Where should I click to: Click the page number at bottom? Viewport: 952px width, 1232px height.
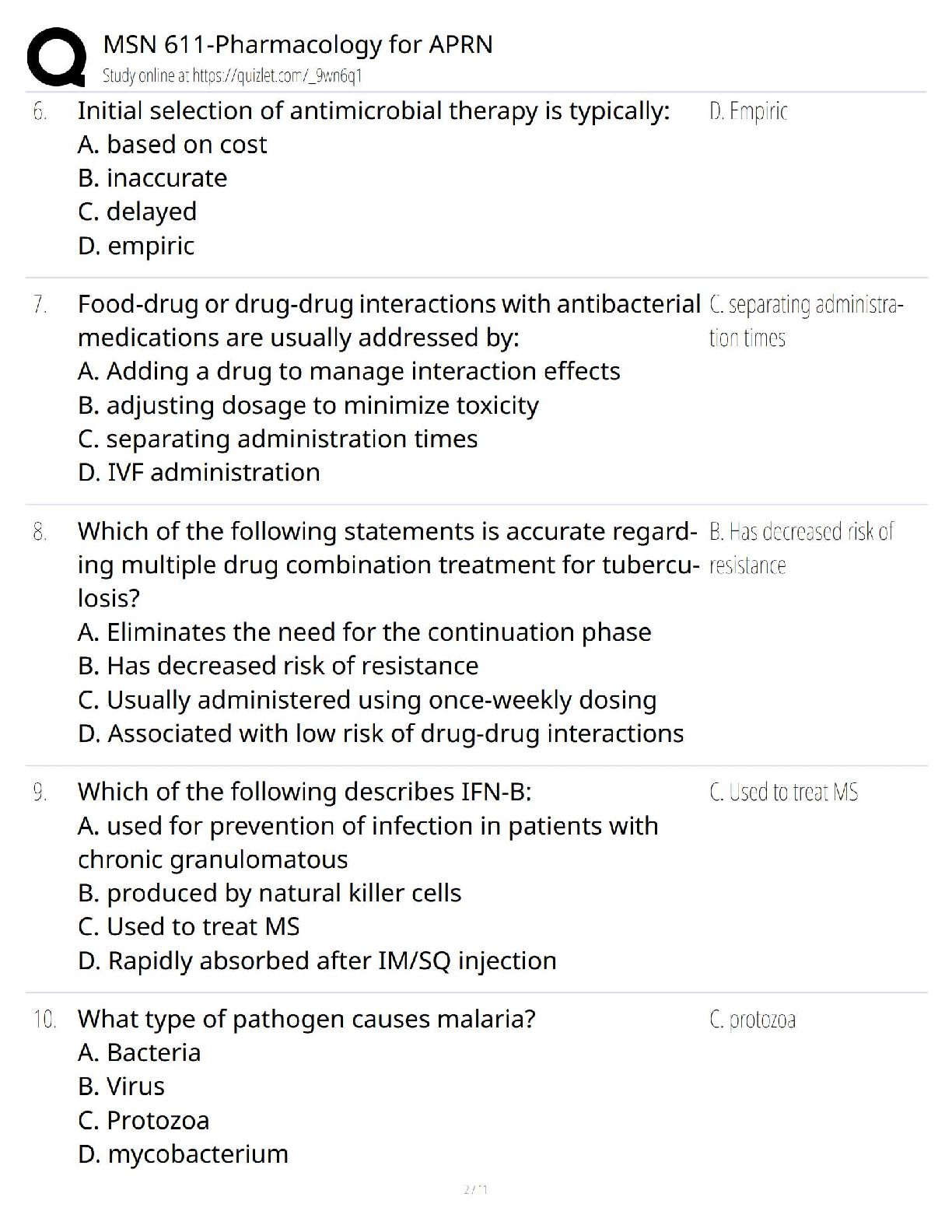click(x=475, y=1189)
